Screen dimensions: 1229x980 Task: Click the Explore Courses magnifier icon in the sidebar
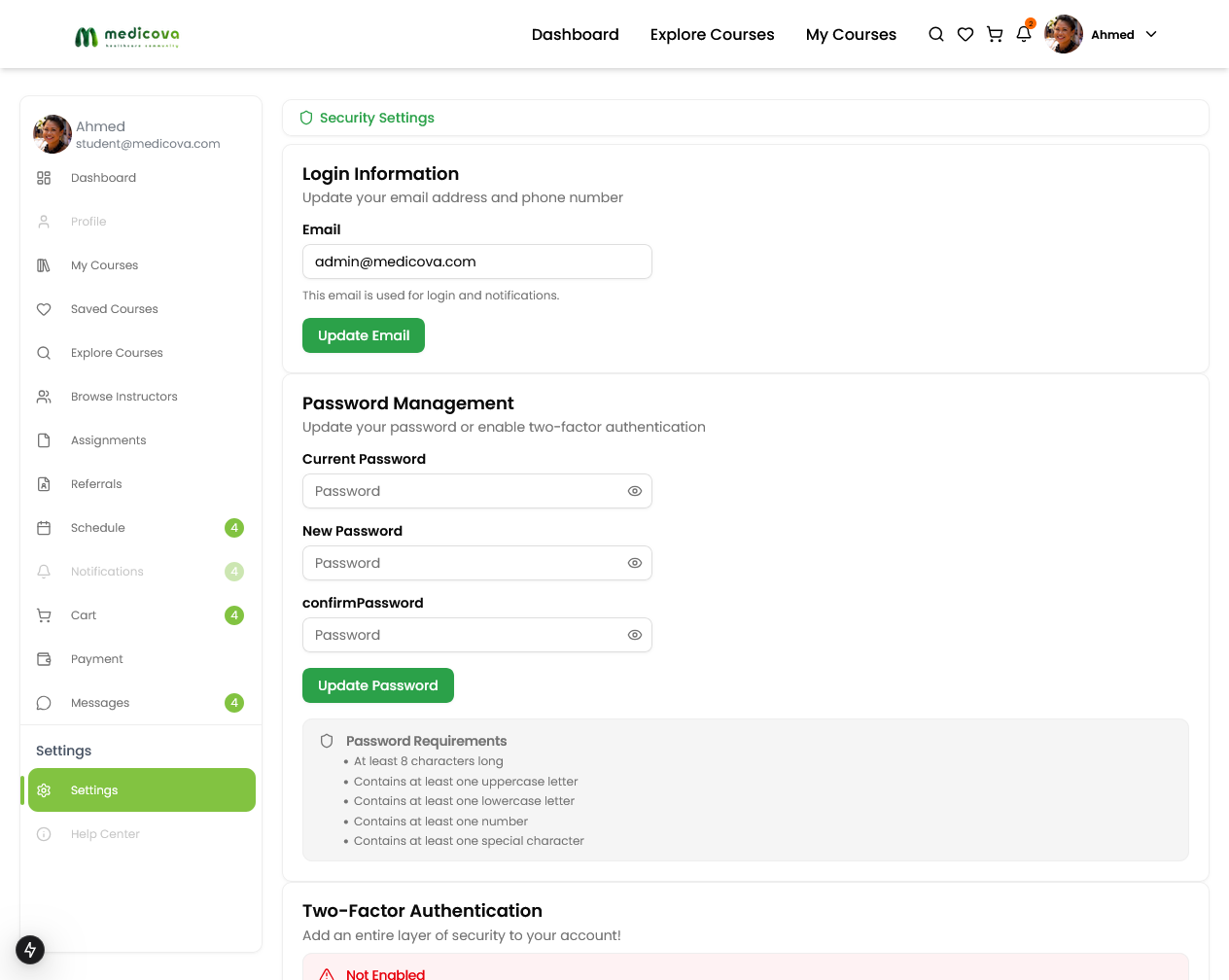click(44, 353)
